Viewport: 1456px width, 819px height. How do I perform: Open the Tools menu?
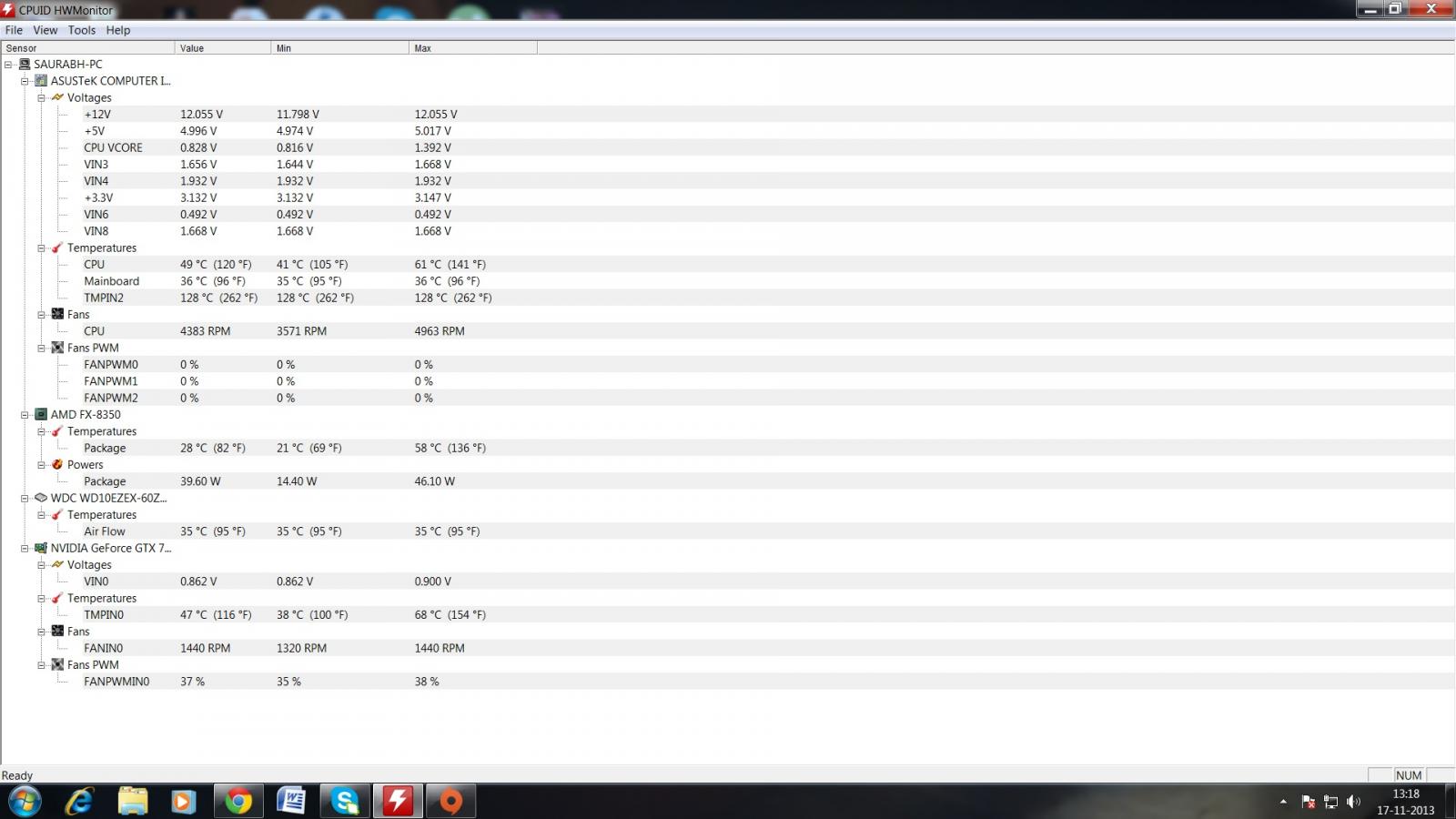click(81, 30)
